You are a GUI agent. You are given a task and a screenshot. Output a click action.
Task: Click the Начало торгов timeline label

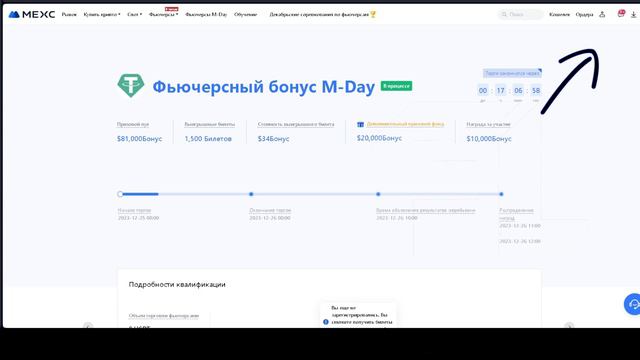[134, 210]
